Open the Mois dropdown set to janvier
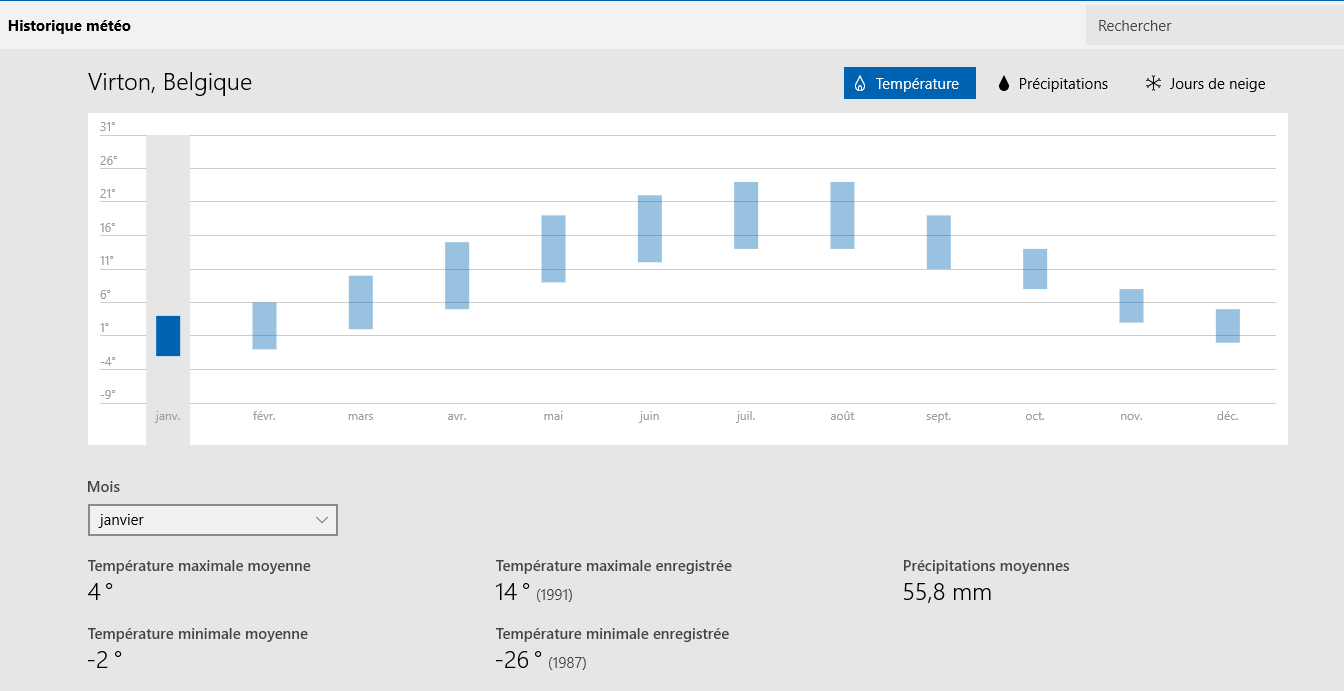Image resolution: width=1344 pixels, height=691 pixels. click(x=213, y=520)
